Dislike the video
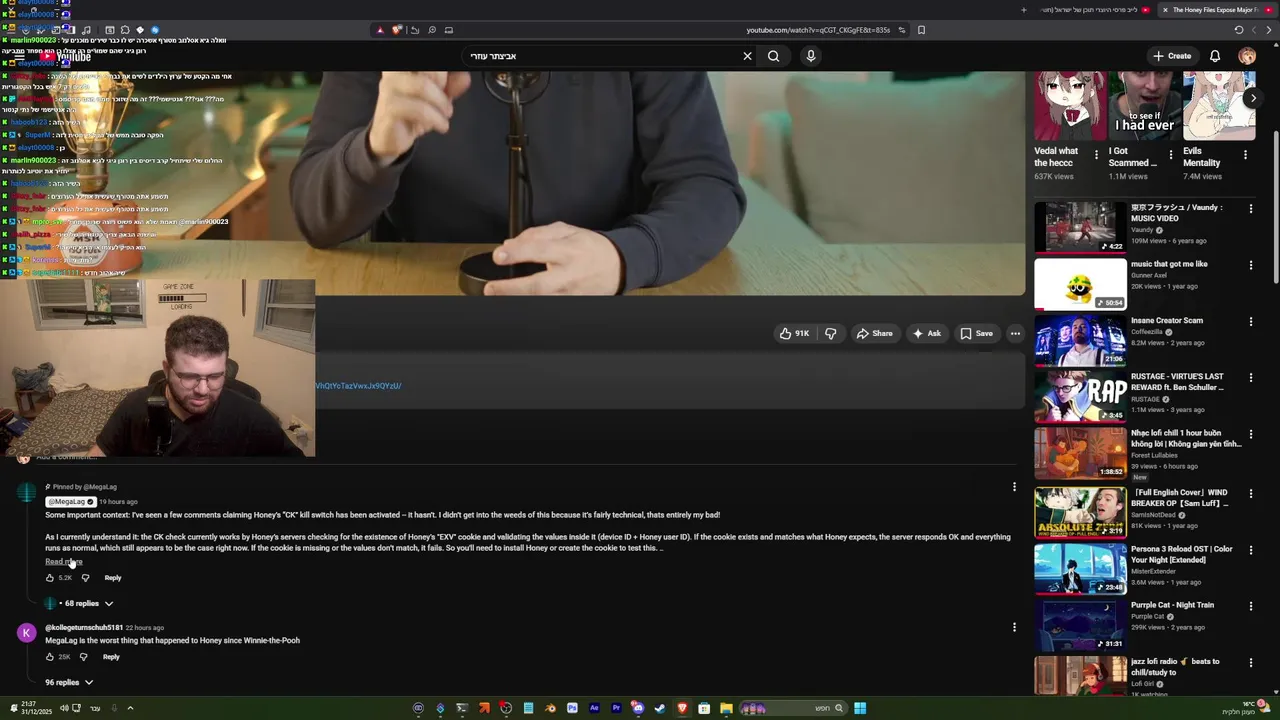Viewport: 1280px width, 720px height. pyautogui.click(x=830, y=333)
